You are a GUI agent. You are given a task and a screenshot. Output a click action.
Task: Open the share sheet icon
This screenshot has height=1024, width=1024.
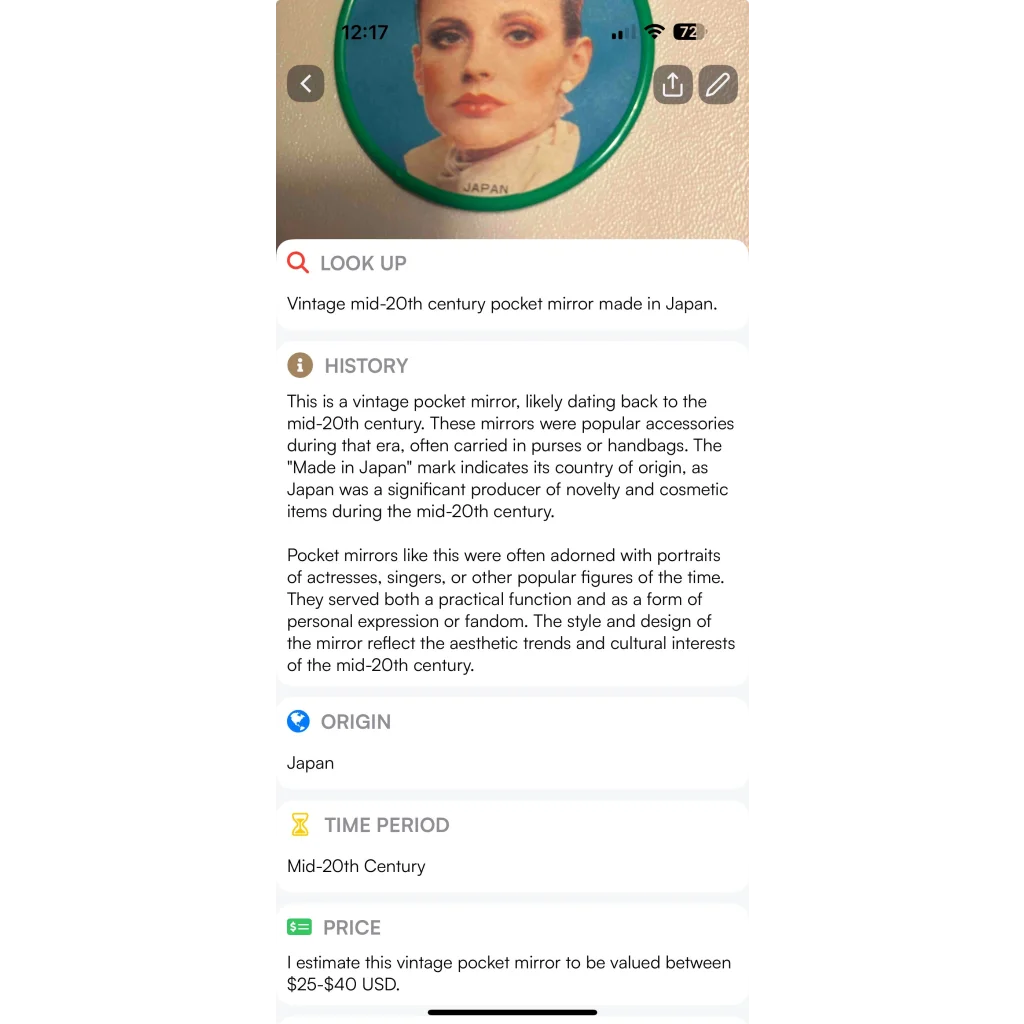tap(673, 84)
